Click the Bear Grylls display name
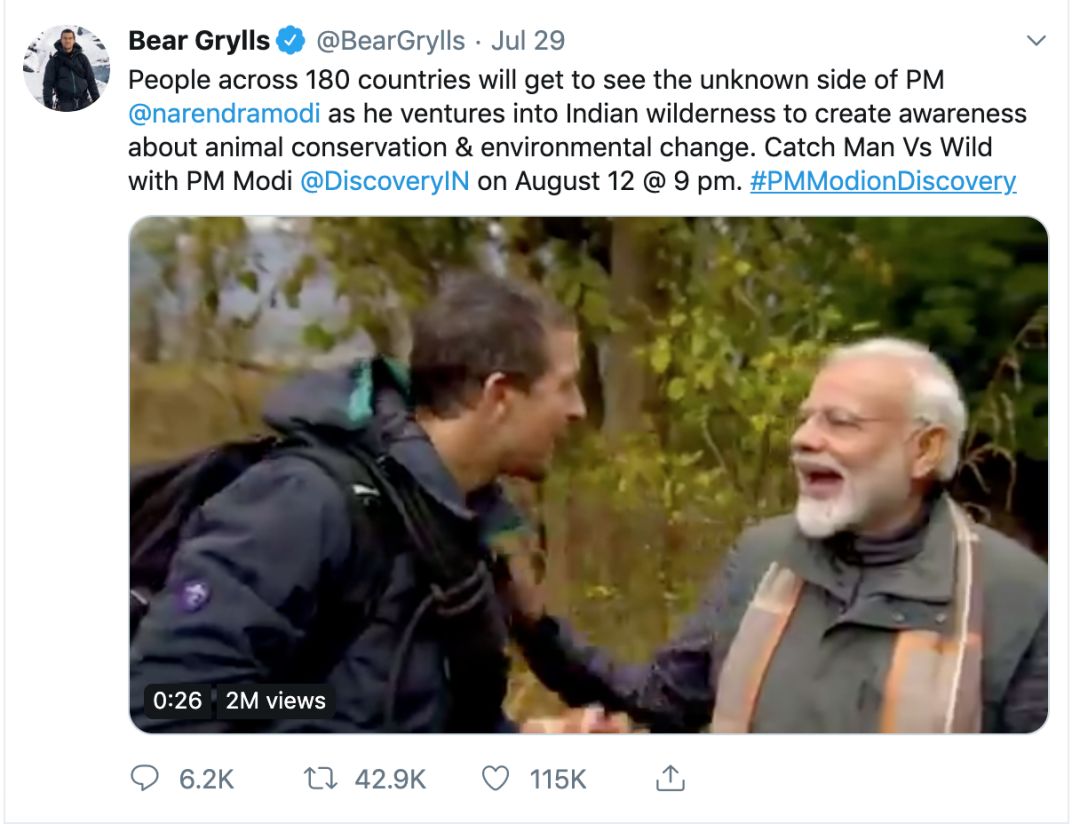The image size is (1080, 824). pos(199,41)
